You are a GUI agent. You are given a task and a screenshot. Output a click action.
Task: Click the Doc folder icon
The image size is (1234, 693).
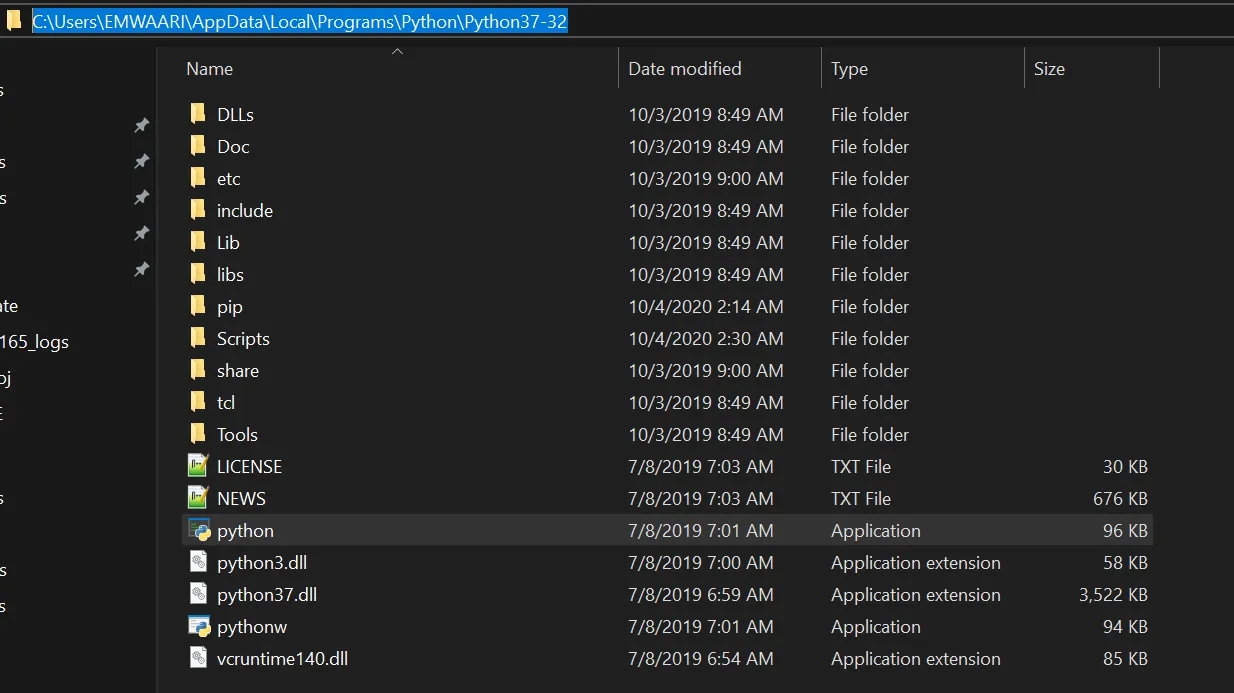[198, 146]
